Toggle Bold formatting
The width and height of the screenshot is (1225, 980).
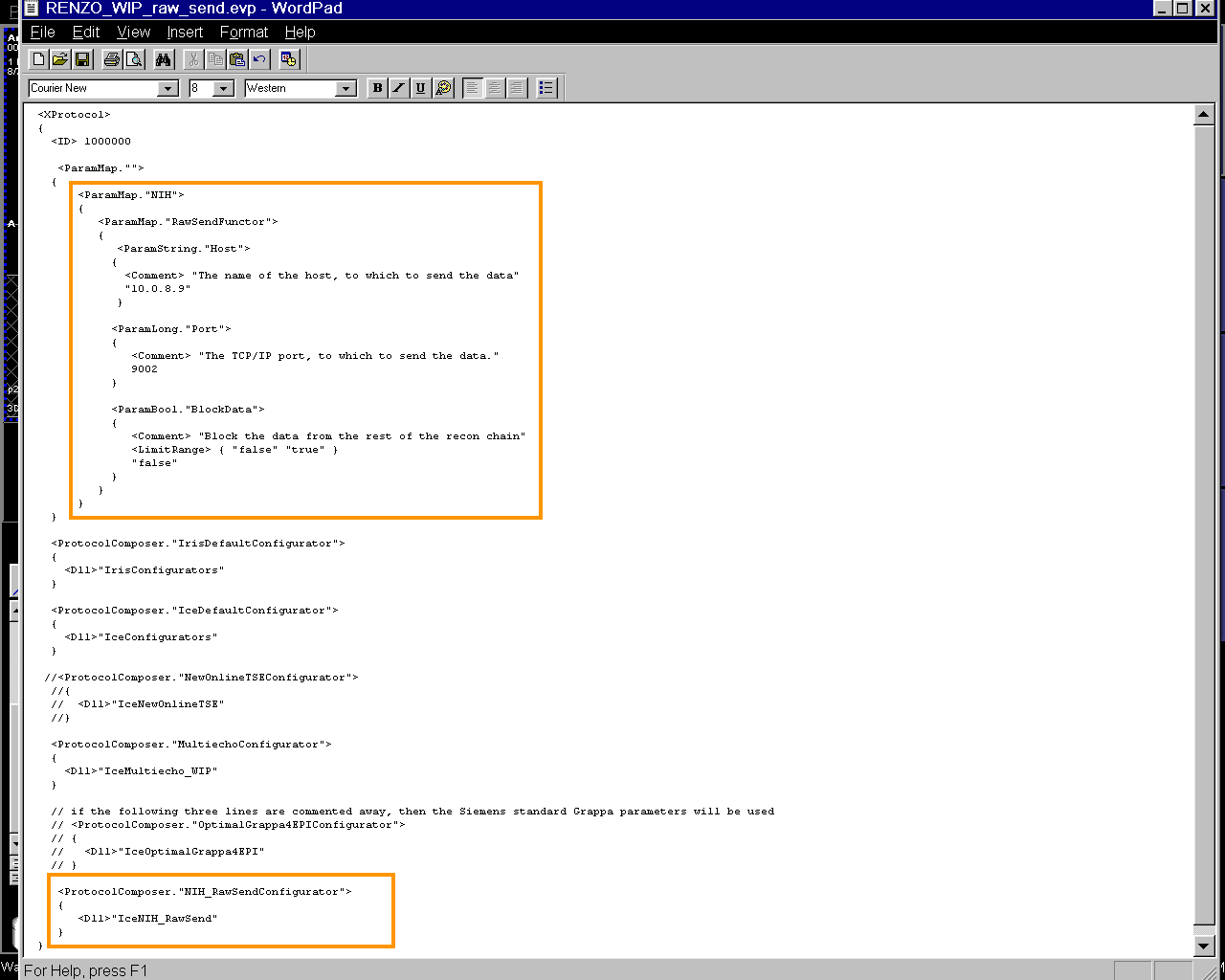click(377, 88)
